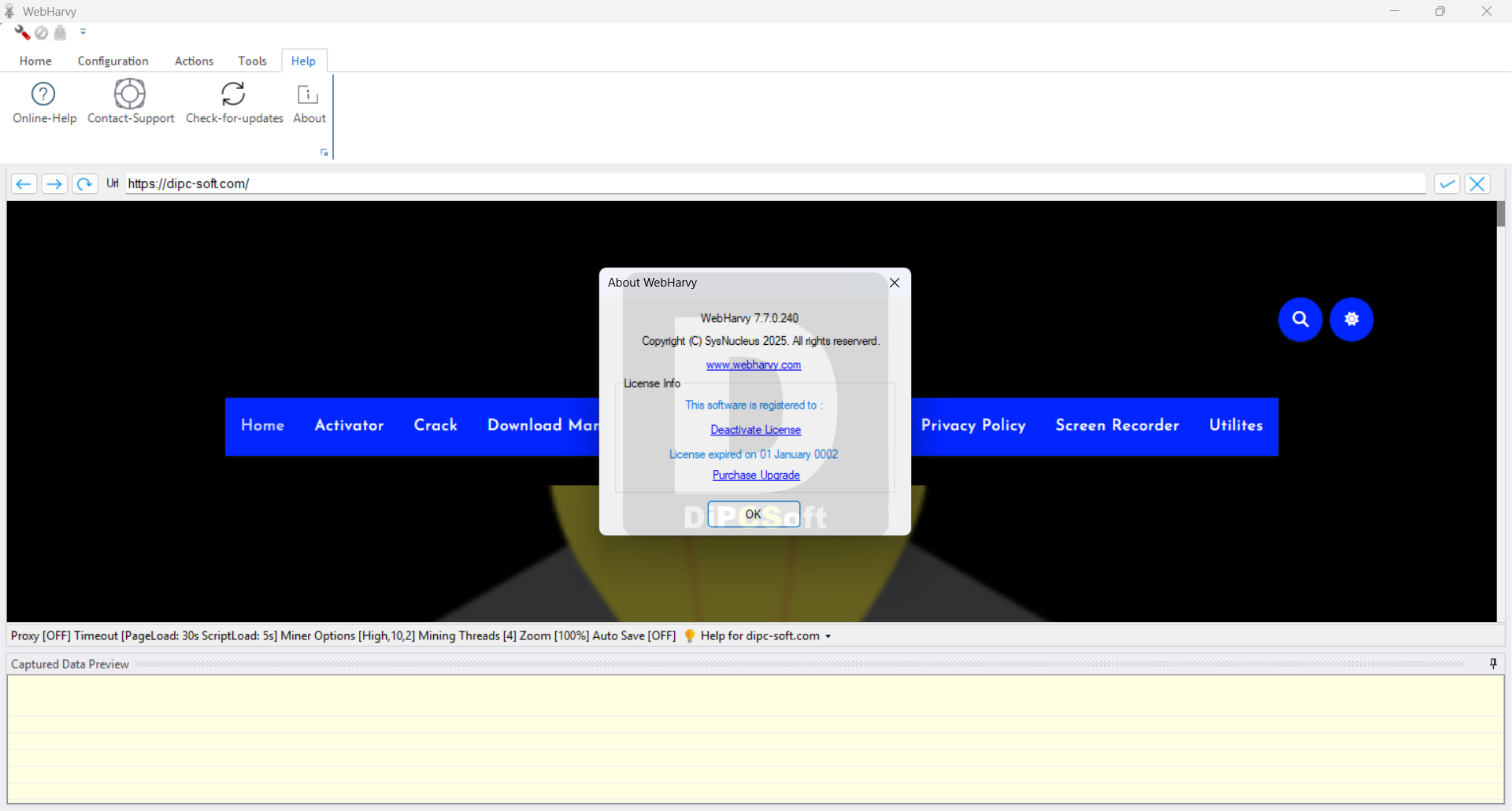Reload the page with the refresh icon
This screenshot has height=811, width=1512.
(84, 183)
